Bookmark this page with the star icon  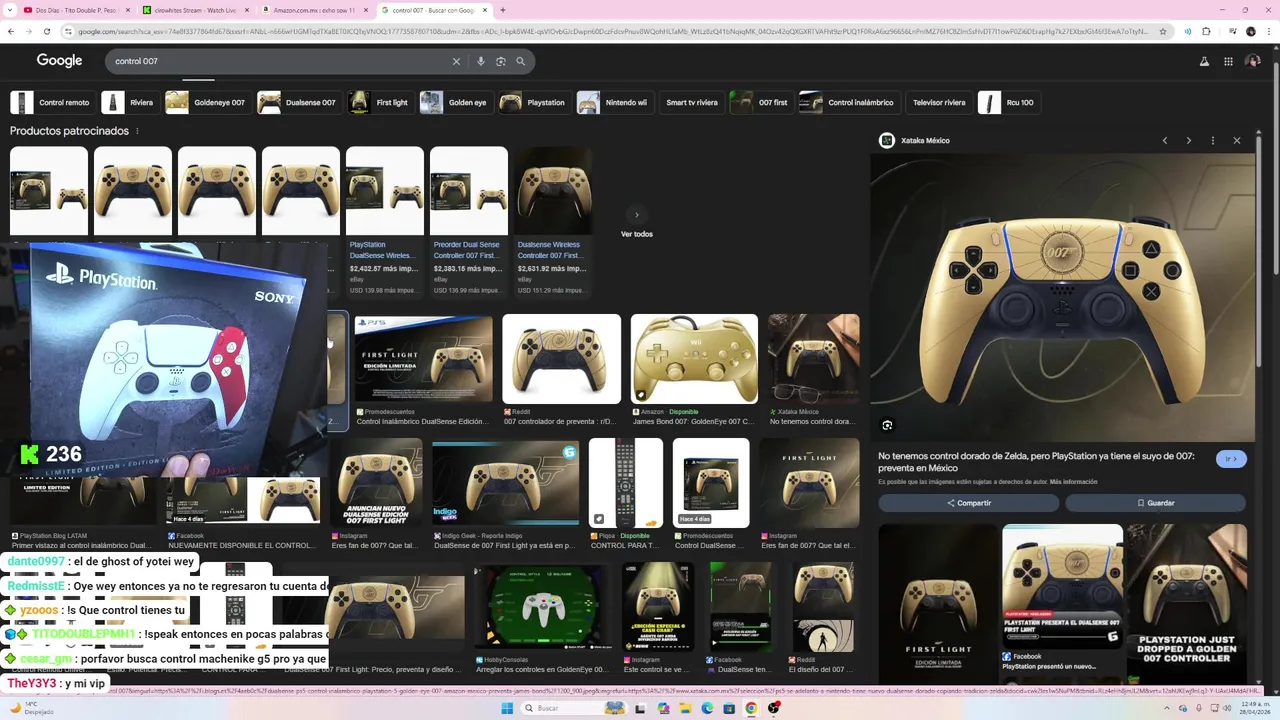pos(1163,31)
